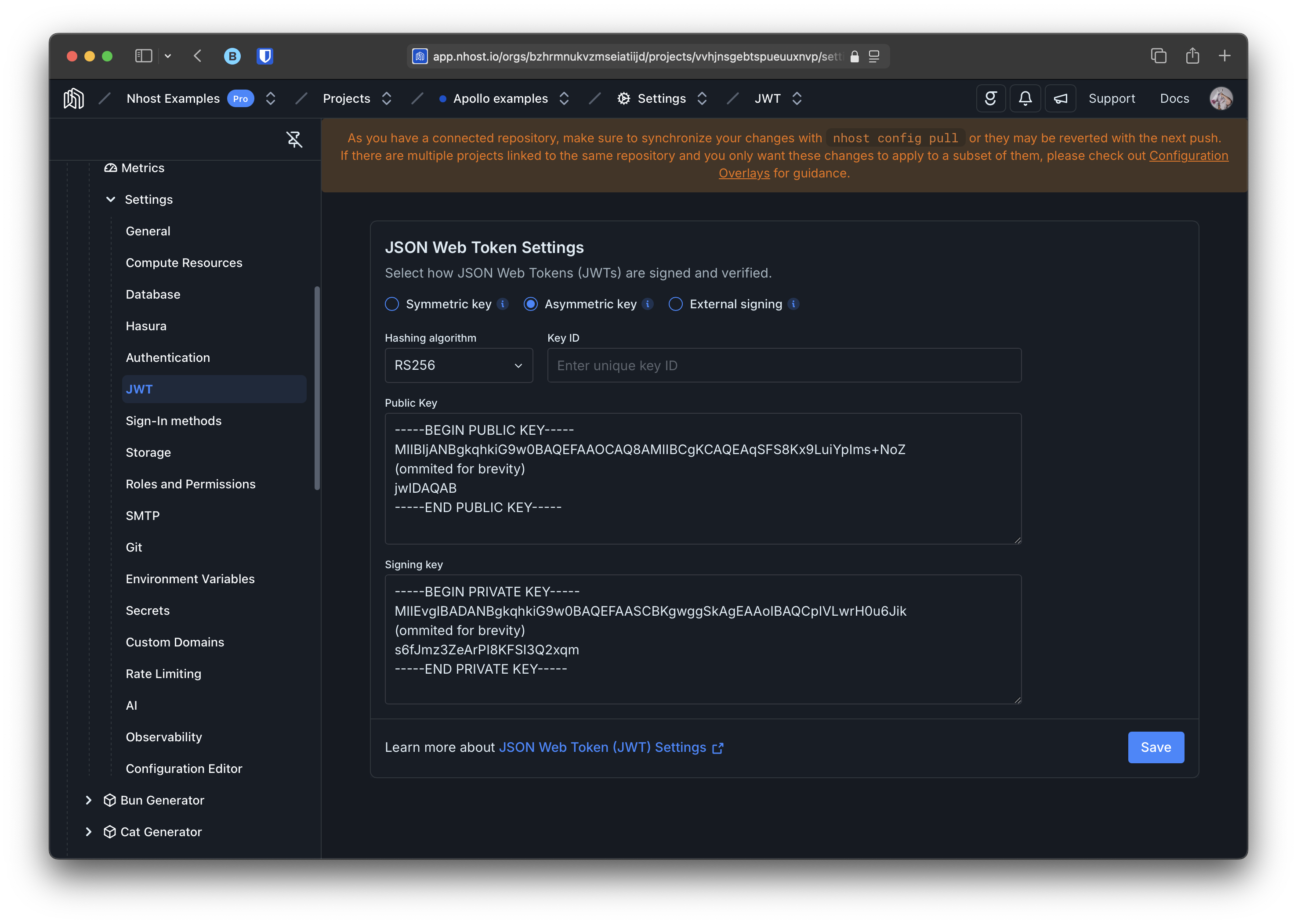
Task: Open the RS256 hashing algorithm dropdown
Action: coord(458,365)
